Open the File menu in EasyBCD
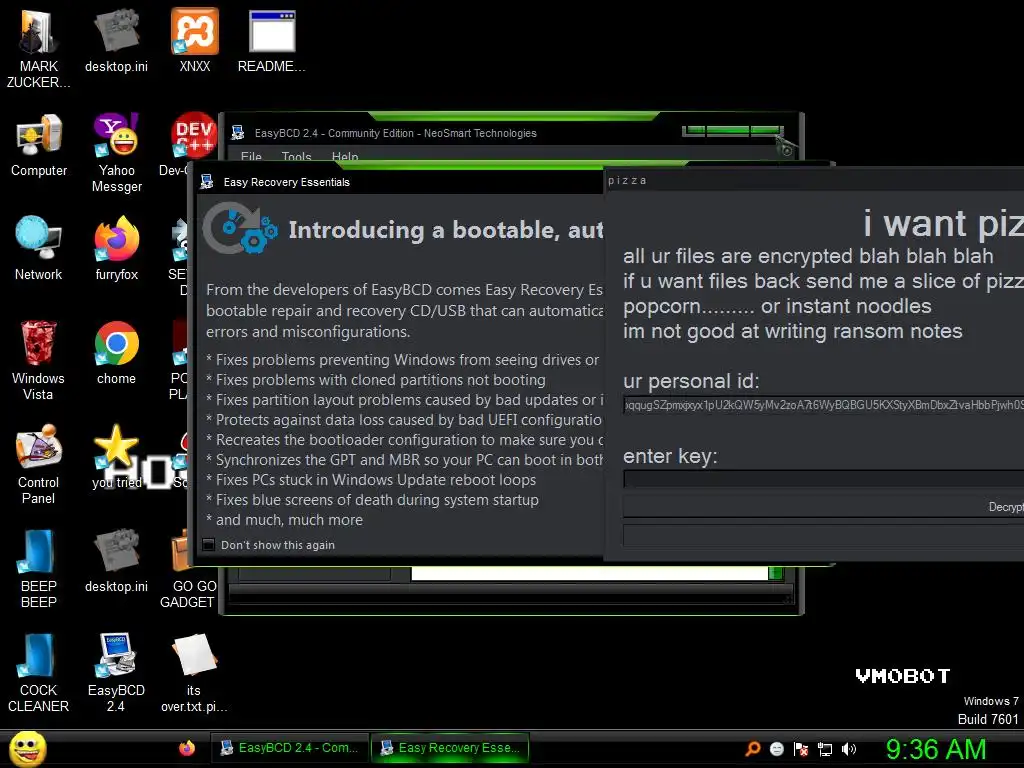The height and width of the screenshot is (768, 1024). click(251, 157)
